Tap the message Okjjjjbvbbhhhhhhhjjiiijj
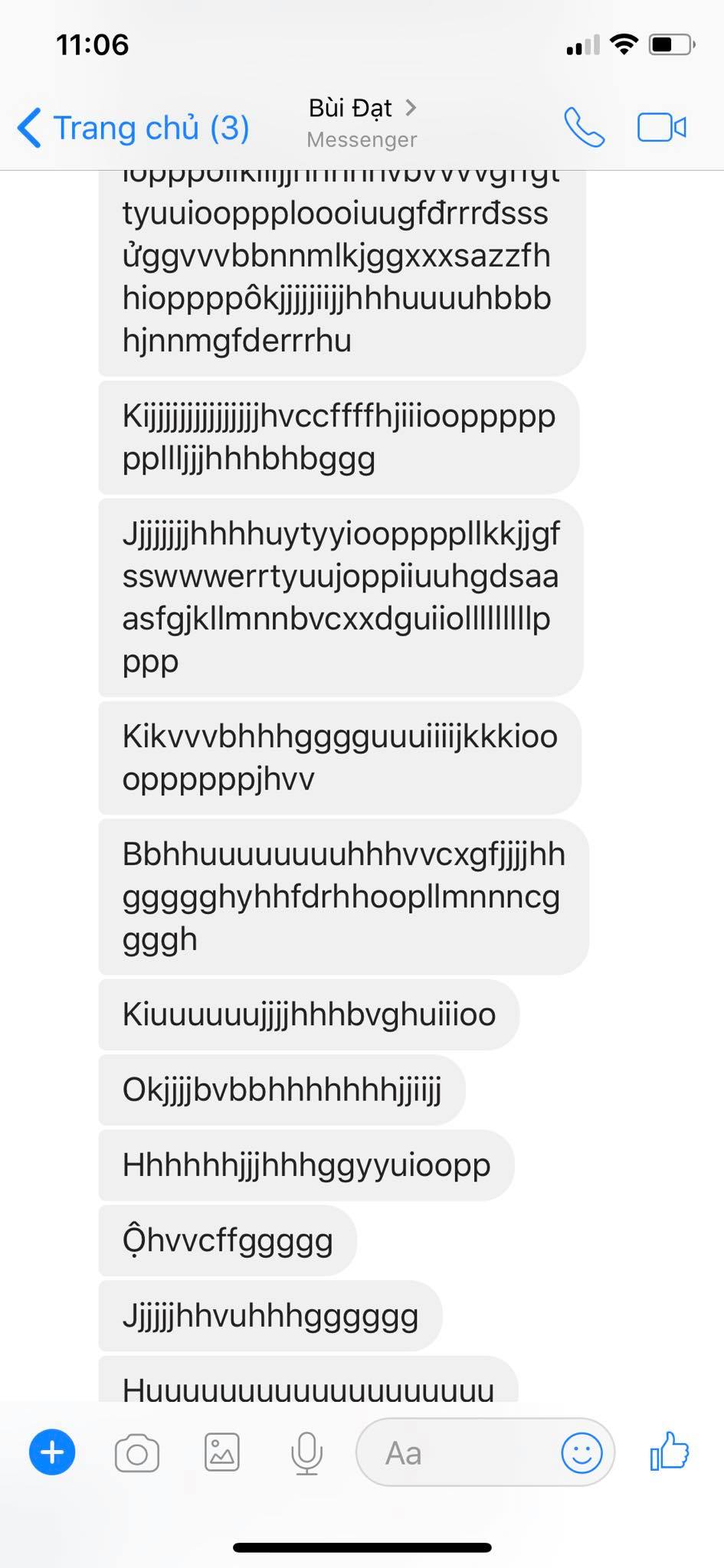 pos(281,1089)
